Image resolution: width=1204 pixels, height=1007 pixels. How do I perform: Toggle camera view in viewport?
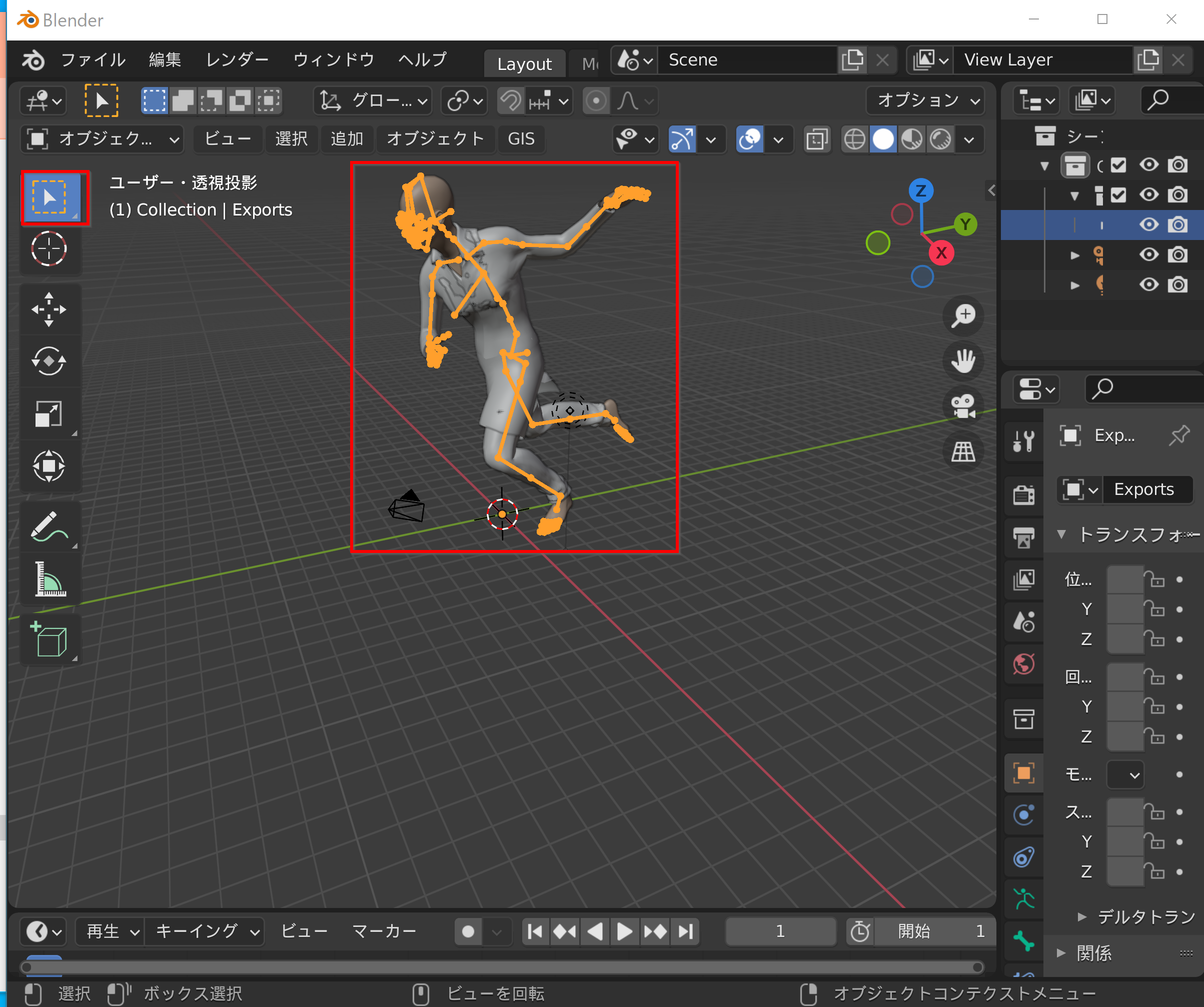tap(963, 406)
